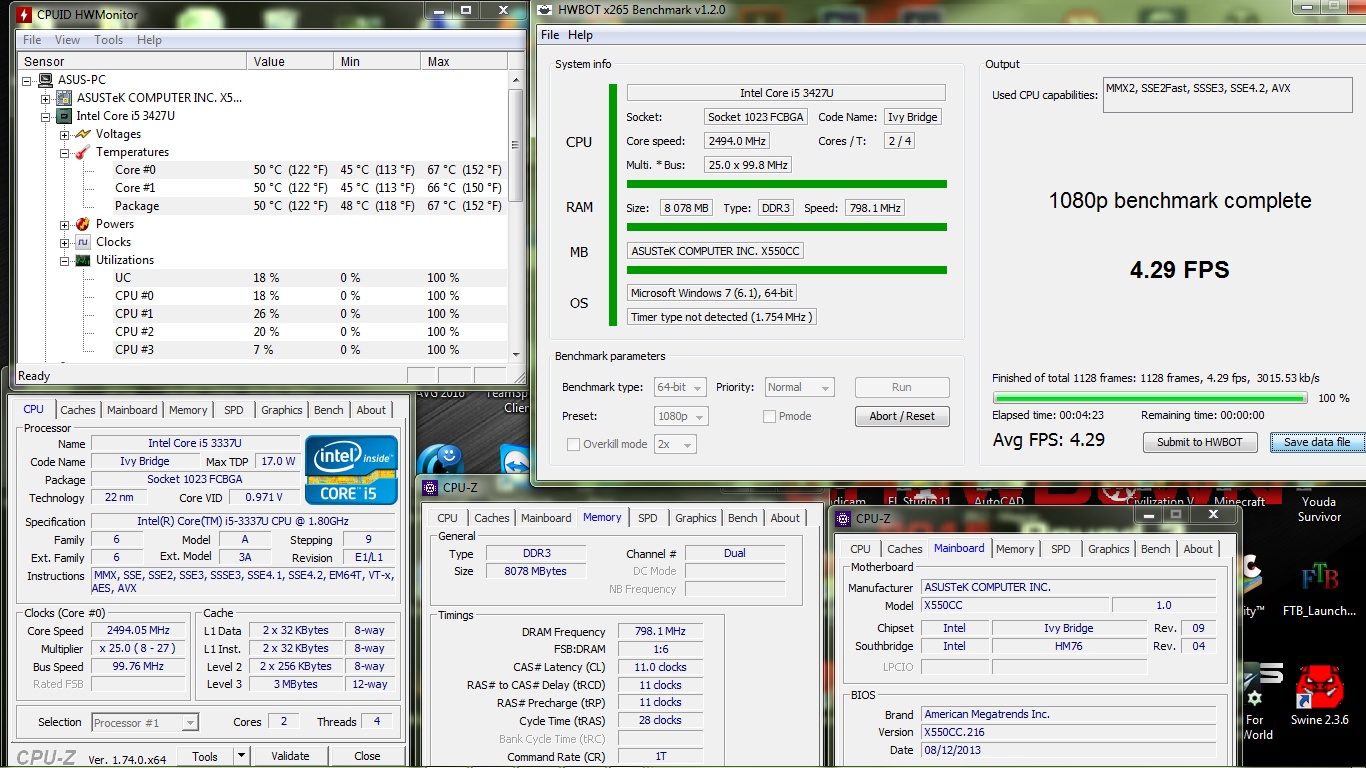This screenshot has height=768, width=1366.
Task: Click the Validate button in CPU-Z
Action: [x=290, y=756]
